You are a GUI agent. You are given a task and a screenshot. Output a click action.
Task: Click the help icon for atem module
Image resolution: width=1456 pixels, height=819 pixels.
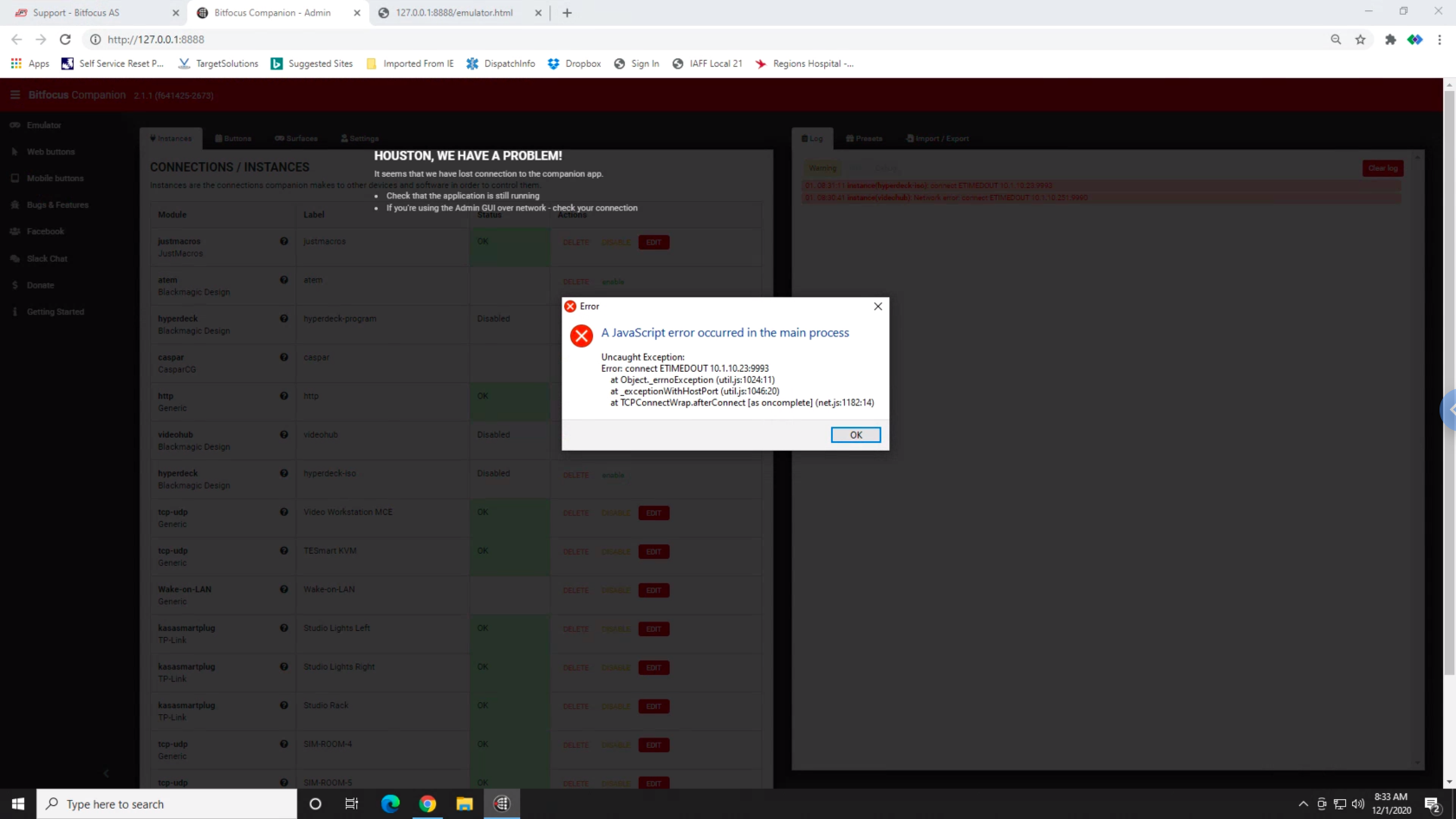point(283,280)
